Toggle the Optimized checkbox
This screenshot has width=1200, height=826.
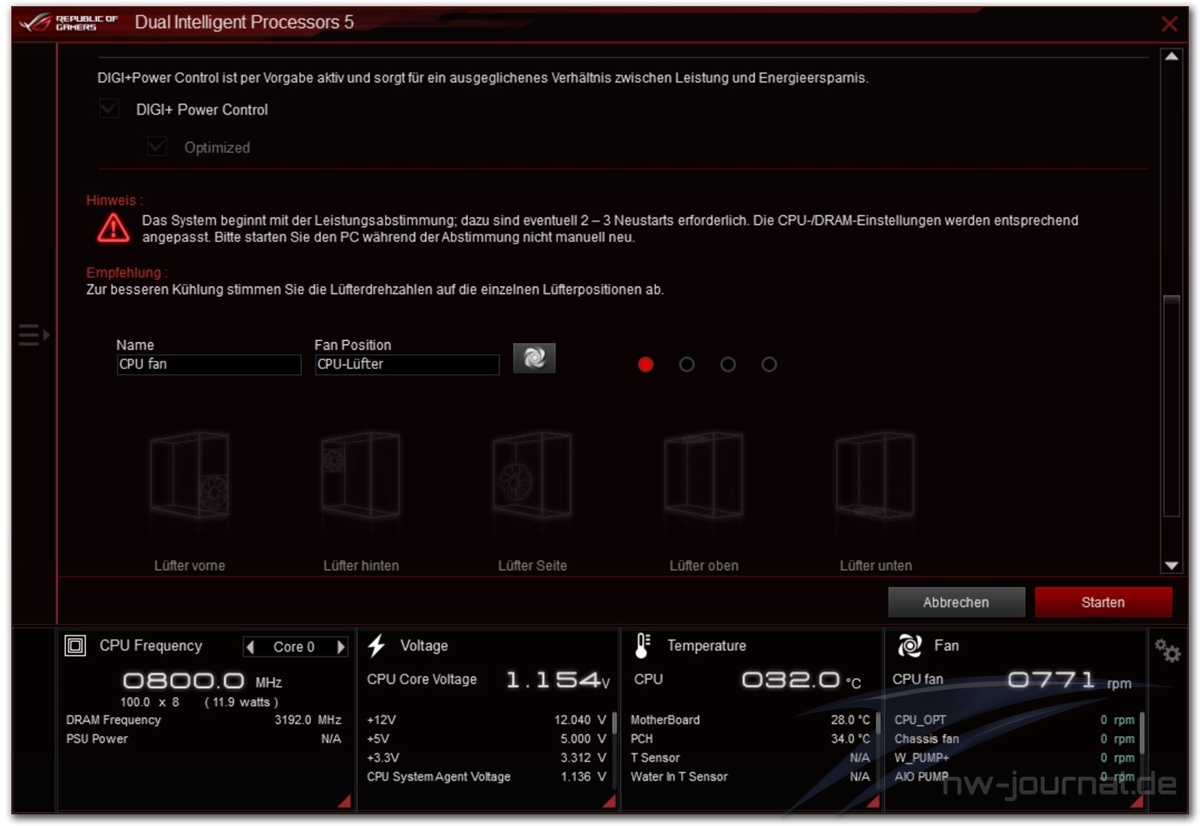pyautogui.click(x=157, y=147)
